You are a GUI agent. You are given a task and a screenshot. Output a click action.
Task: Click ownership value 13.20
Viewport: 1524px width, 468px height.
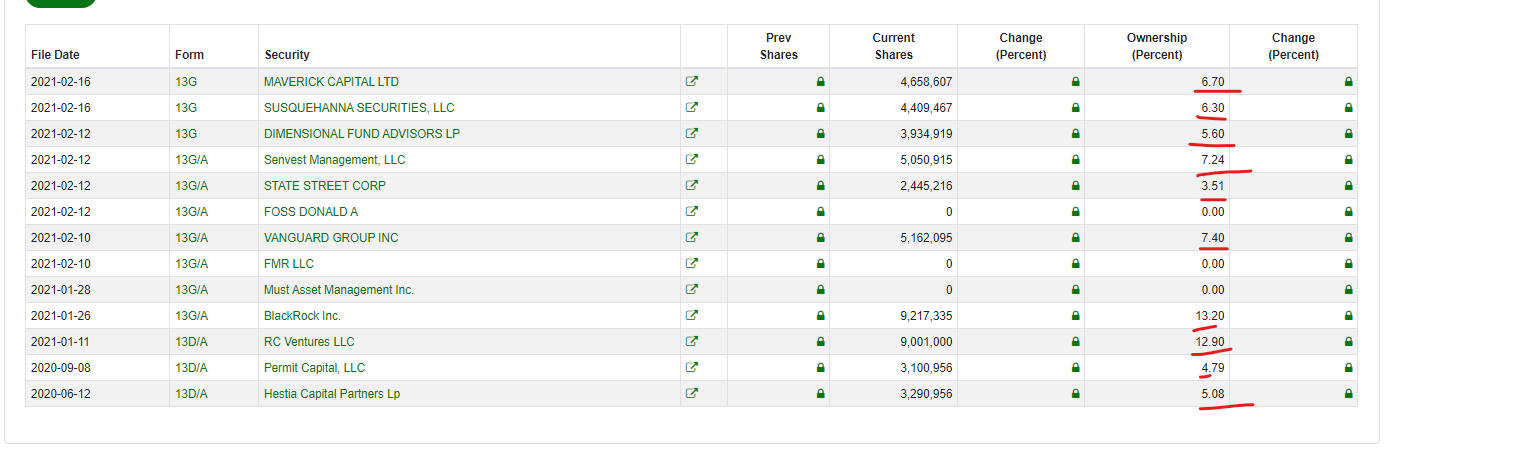pos(1210,316)
